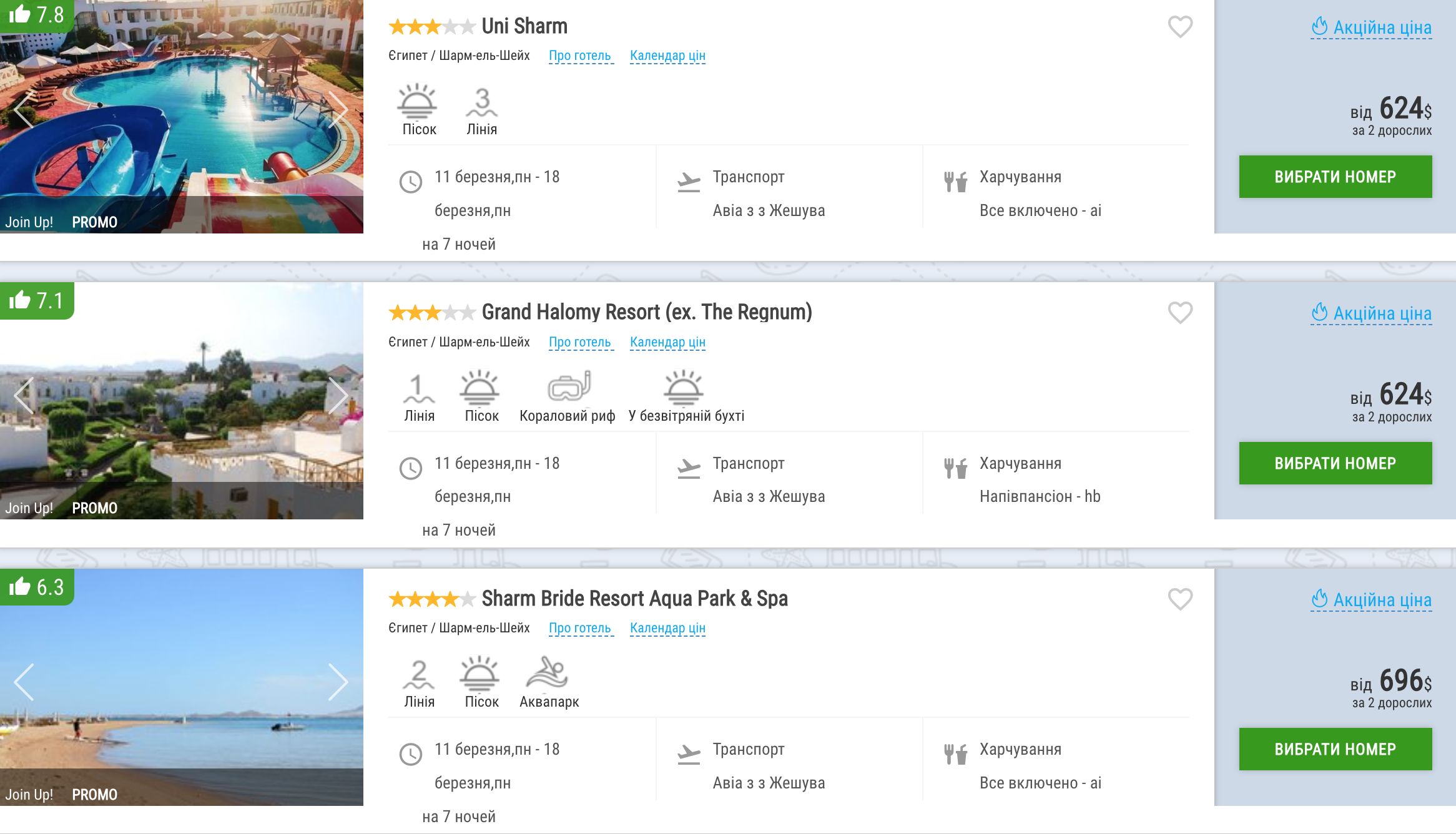This screenshot has width=1456, height=834.
Task: Show previous photo of Grand Halomy Resort
Action: [x=24, y=396]
